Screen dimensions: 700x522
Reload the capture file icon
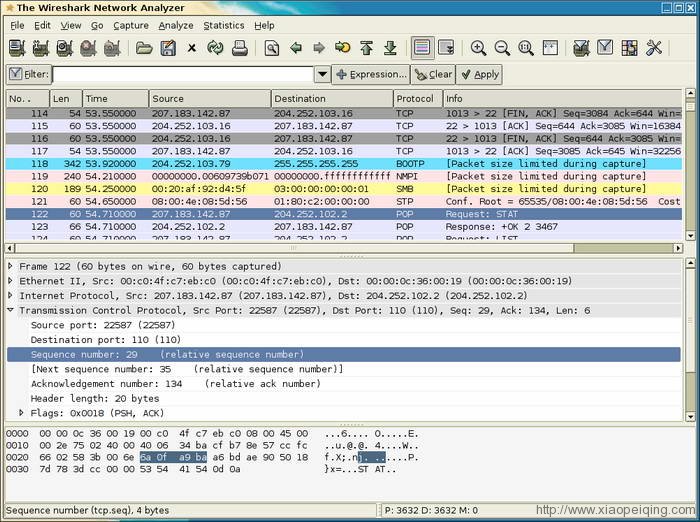215,48
